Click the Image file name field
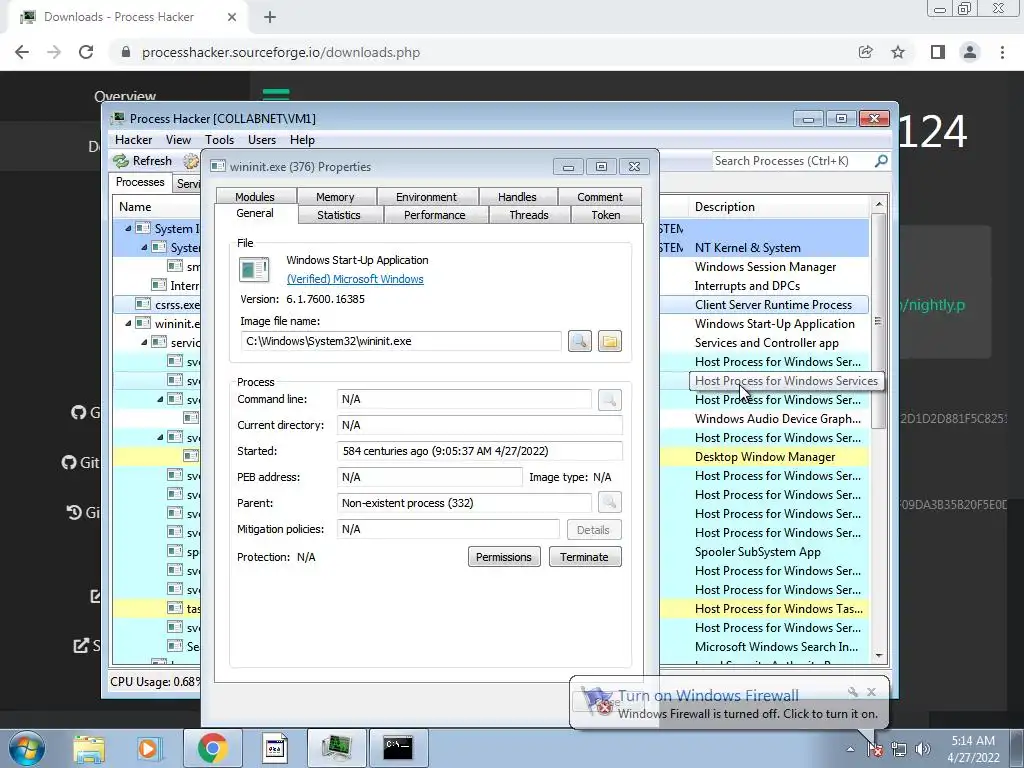Screen dimensions: 1024x768 pos(401,341)
